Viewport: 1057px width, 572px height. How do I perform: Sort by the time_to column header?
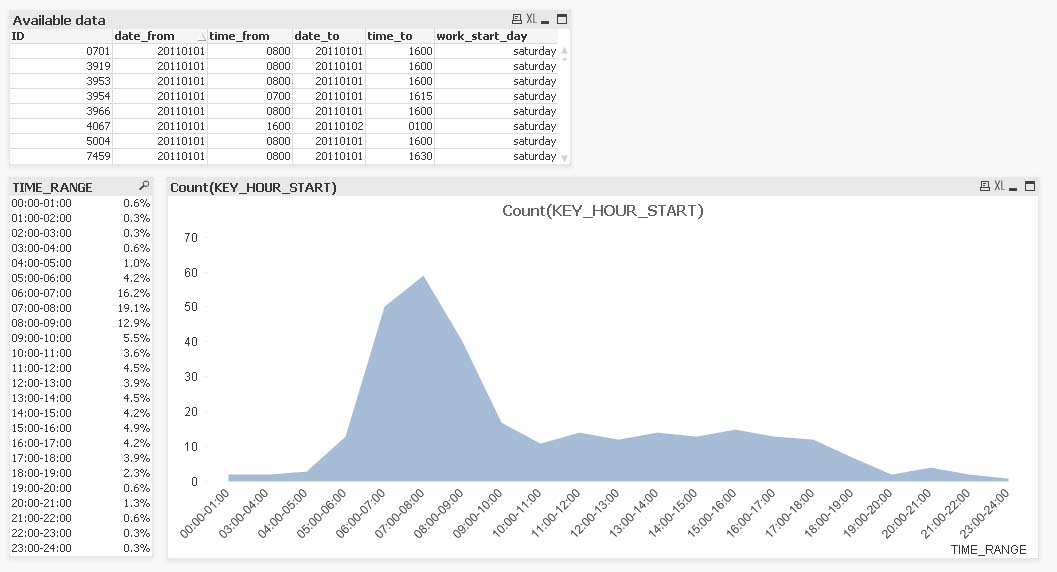(399, 36)
